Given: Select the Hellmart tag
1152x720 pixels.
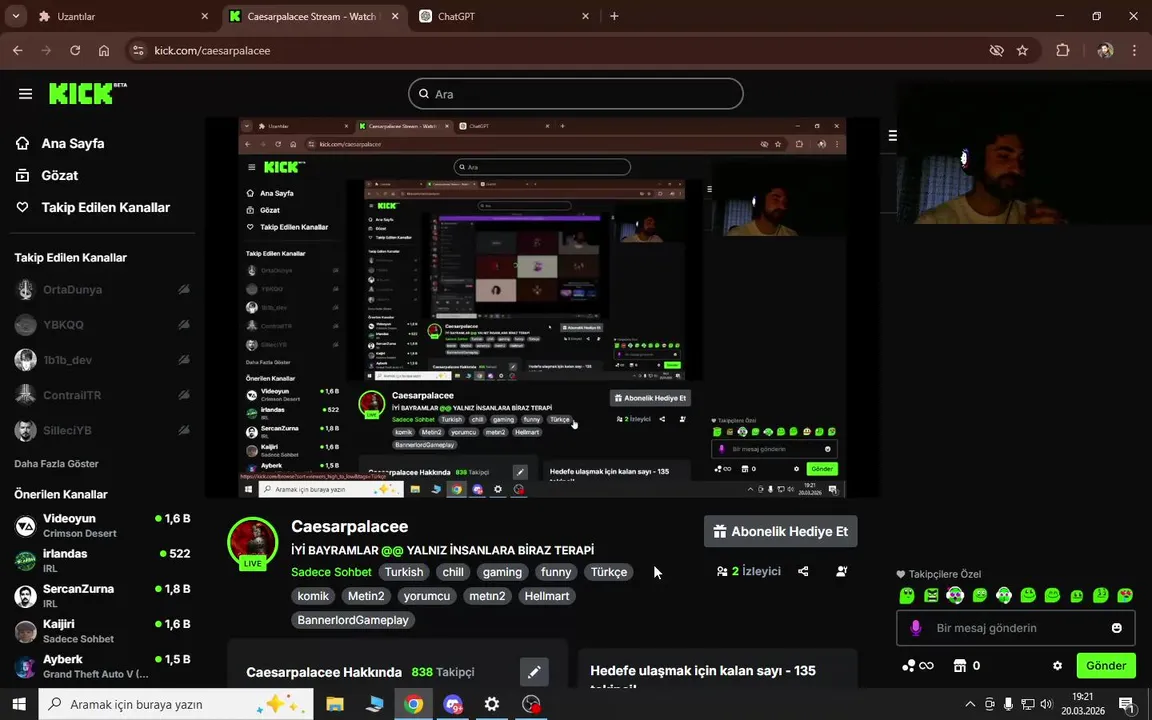Looking at the screenshot, I should click(547, 596).
